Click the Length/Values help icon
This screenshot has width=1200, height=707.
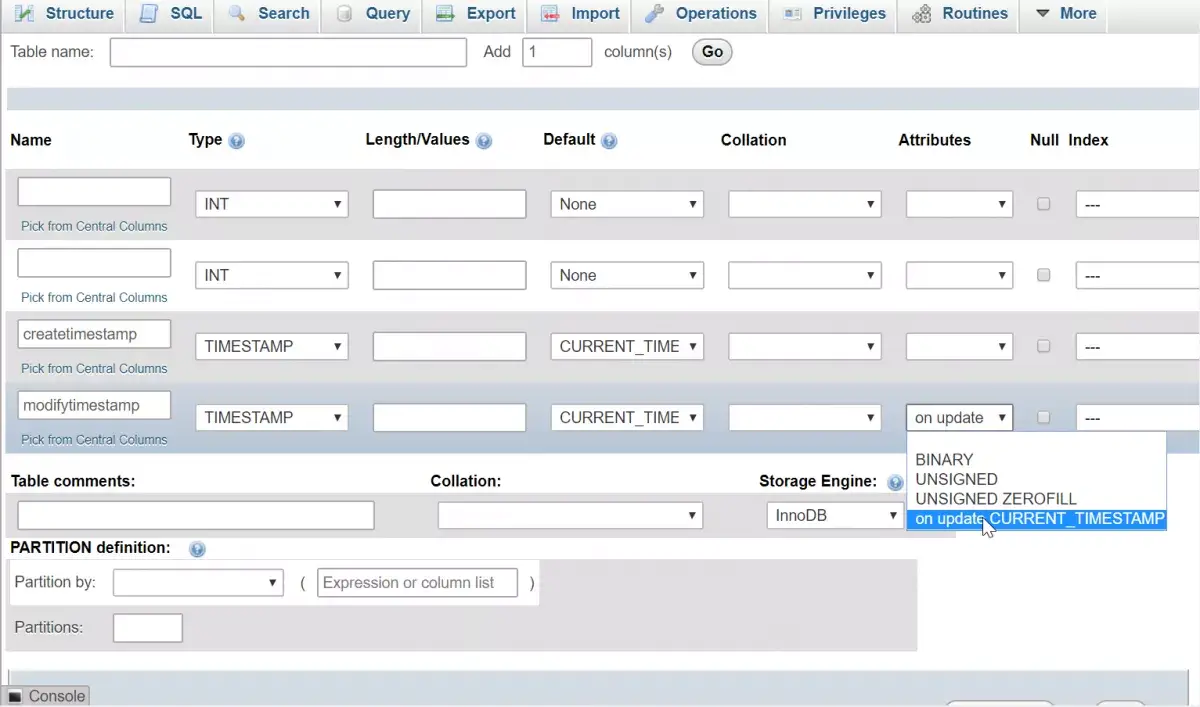(484, 141)
